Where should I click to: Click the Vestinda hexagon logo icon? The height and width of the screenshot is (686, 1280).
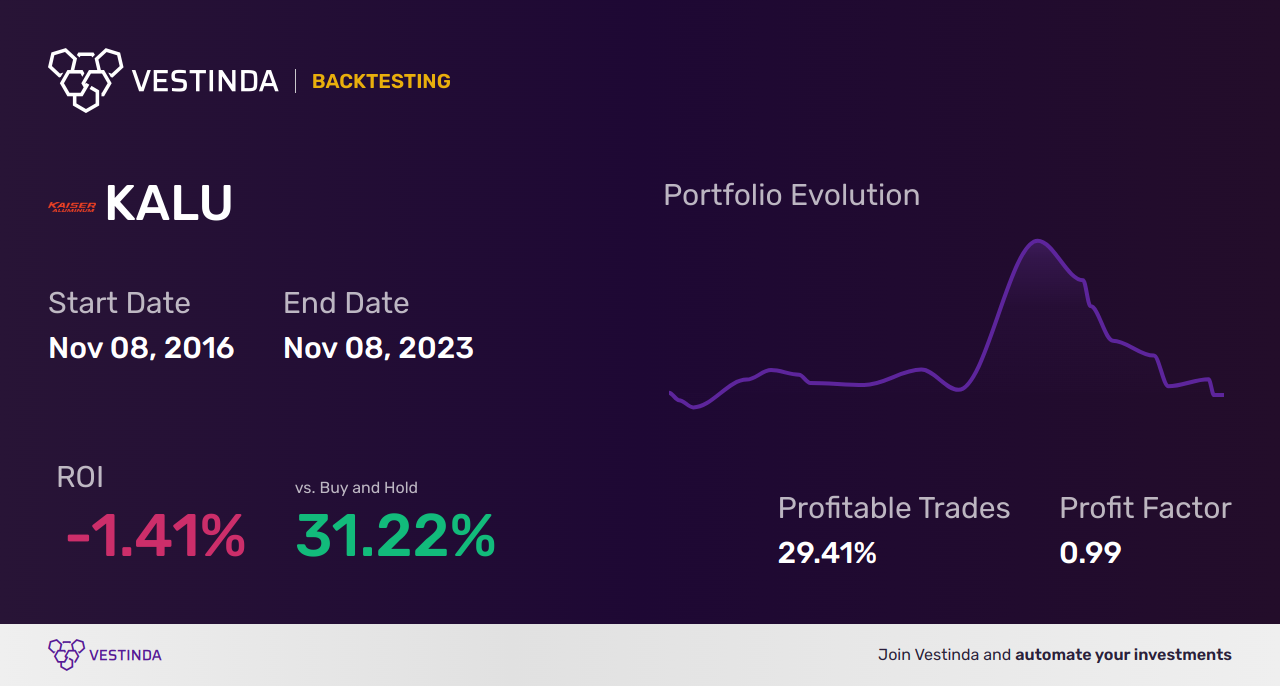pos(85,78)
